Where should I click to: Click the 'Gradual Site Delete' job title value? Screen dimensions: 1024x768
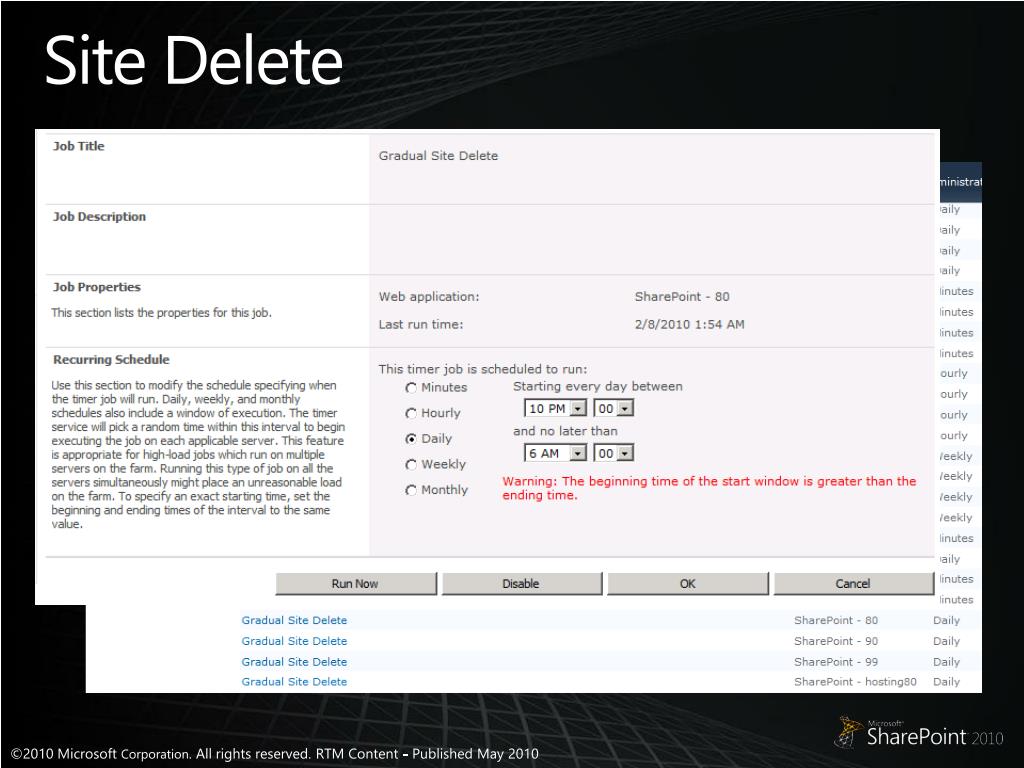(438, 156)
